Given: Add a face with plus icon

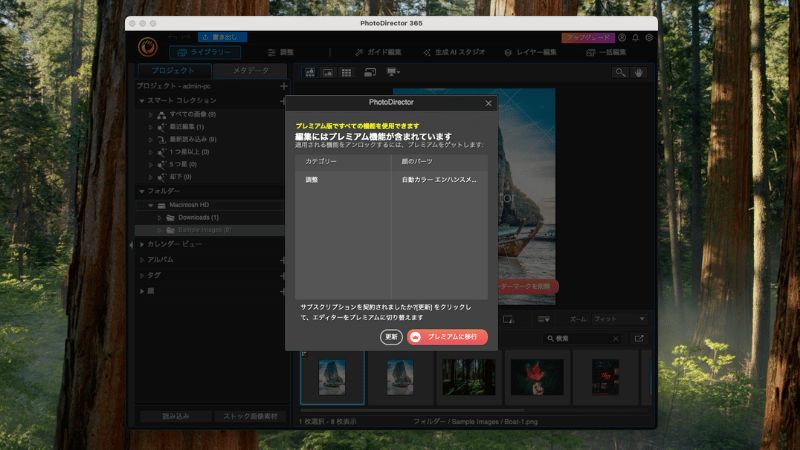Looking at the screenshot, I should pos(283,291).
